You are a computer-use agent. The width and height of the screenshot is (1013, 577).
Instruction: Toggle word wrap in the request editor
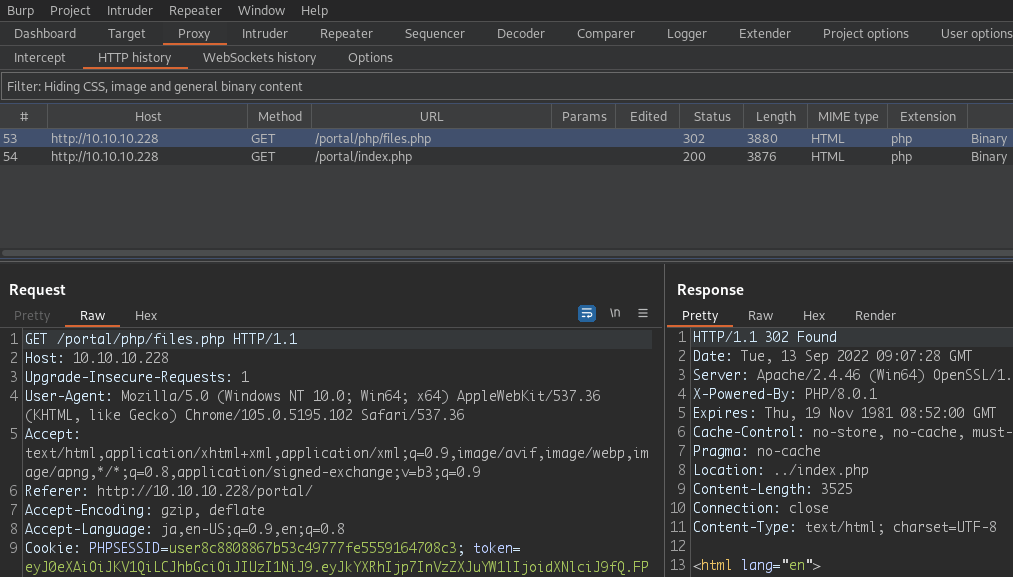click(586, 313)
